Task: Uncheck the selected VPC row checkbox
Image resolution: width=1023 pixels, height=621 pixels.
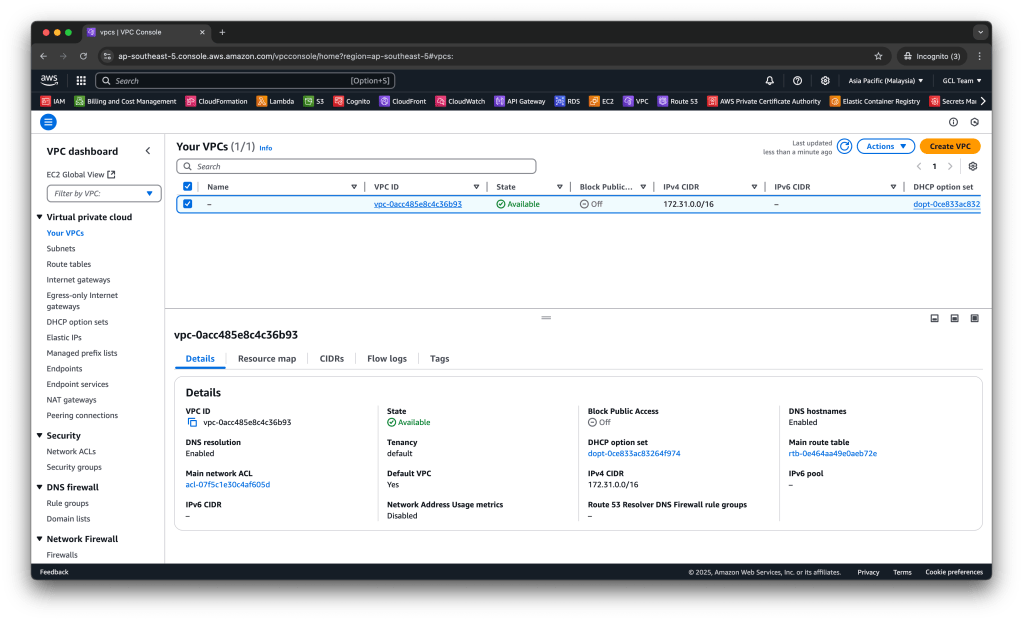Action: click(x=187, y=204)
